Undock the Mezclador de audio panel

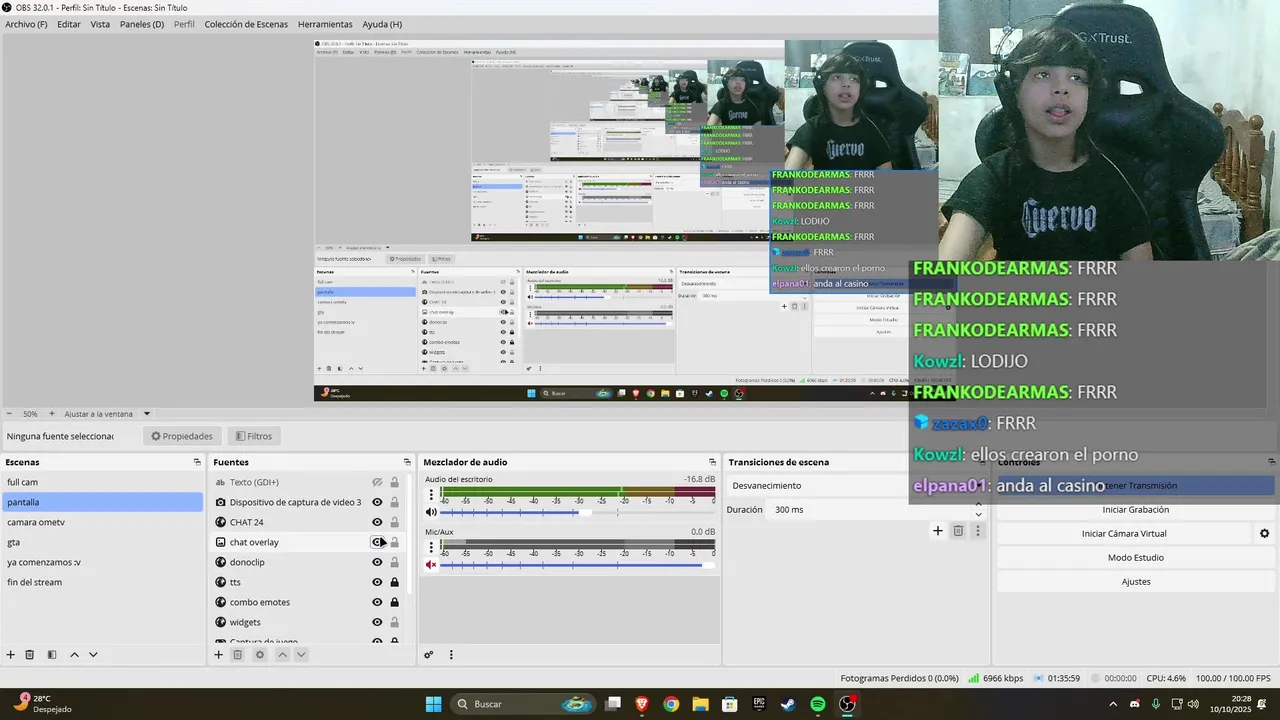(712, 462)
